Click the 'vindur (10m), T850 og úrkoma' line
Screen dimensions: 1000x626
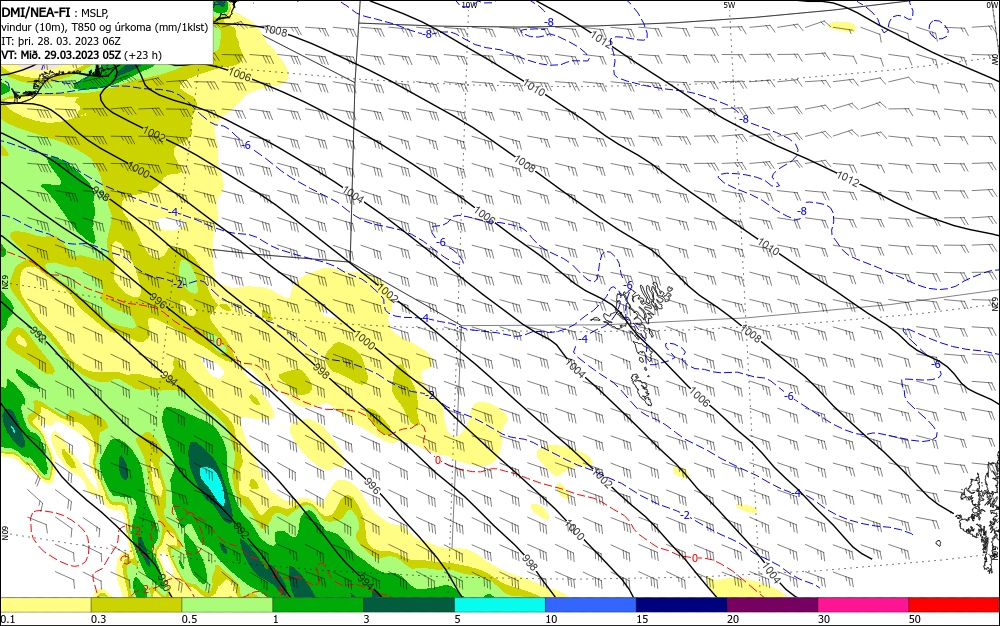pyautogui.click(x=105, y=27)
